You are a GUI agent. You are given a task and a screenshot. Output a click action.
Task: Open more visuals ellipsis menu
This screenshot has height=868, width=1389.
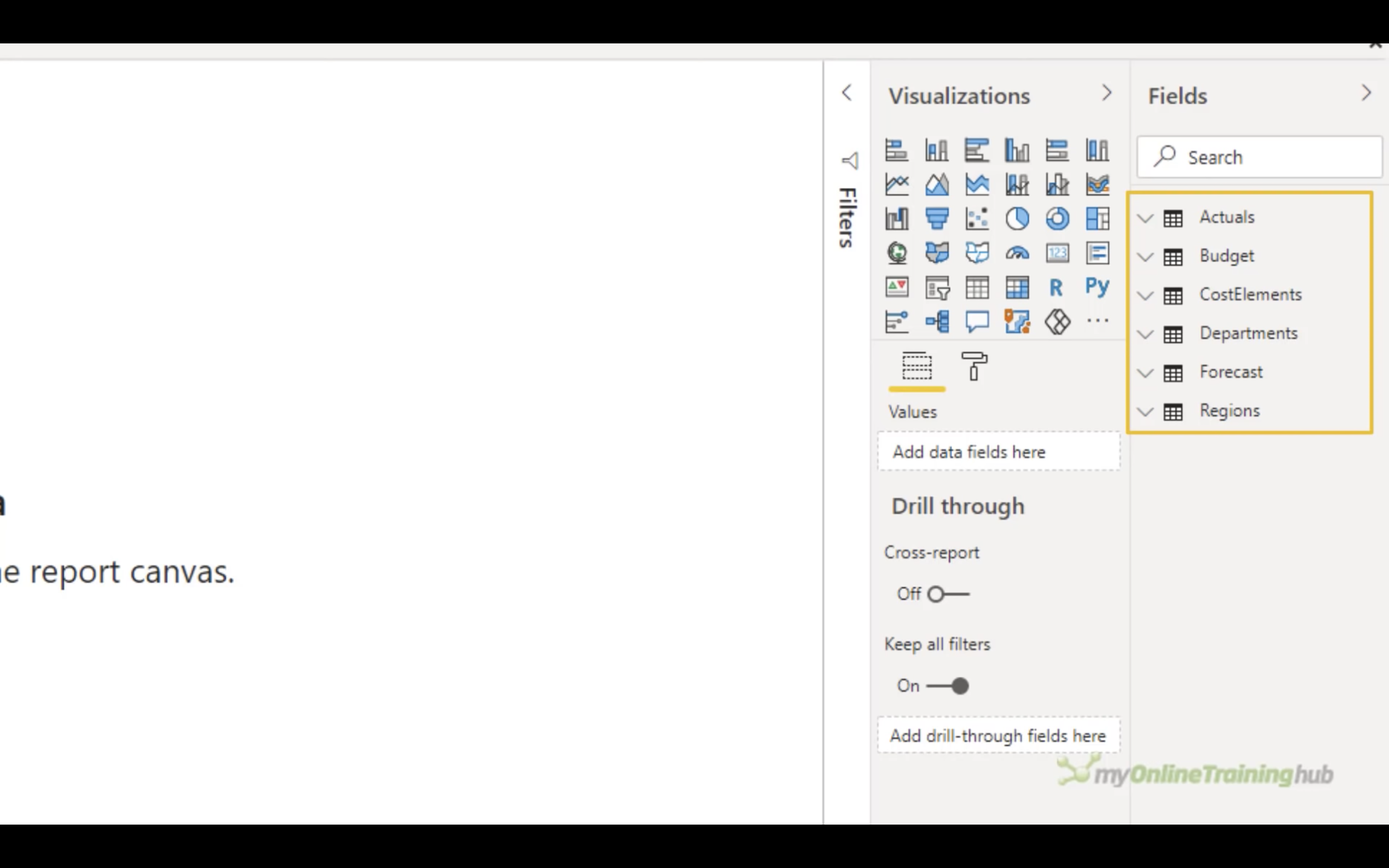1098,321
